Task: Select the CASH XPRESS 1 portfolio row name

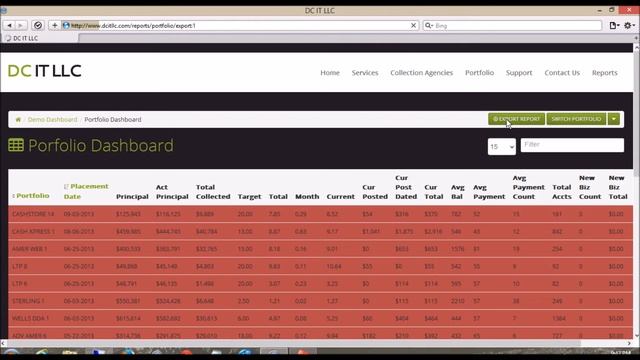Action: 33,231
